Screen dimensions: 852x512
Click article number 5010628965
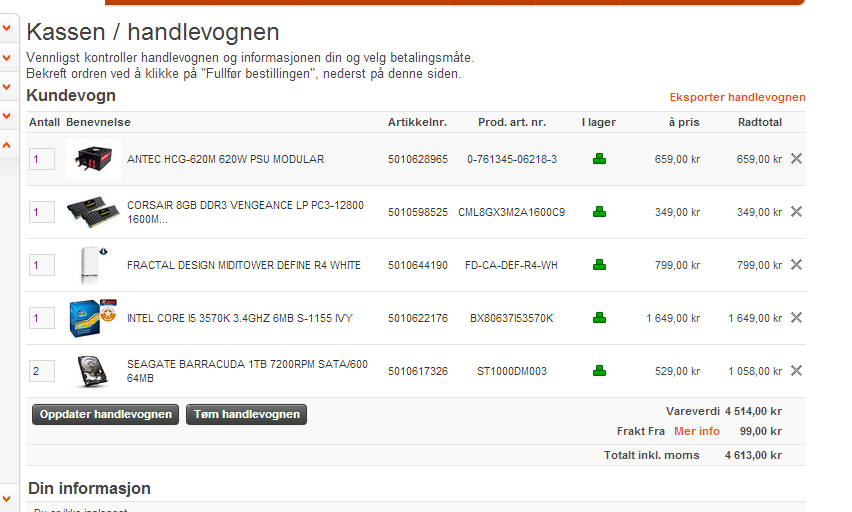pos(418,159)
